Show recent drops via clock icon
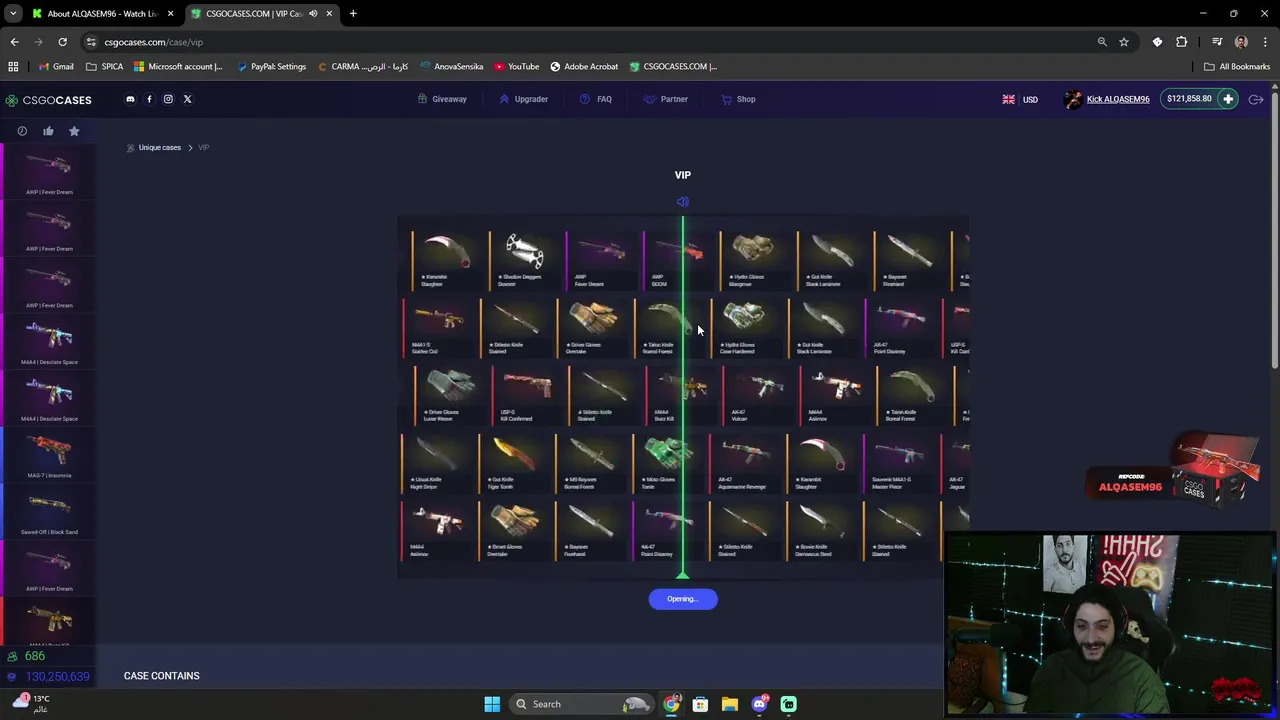This screenshot has width=1280, height=720. [22, 131]
